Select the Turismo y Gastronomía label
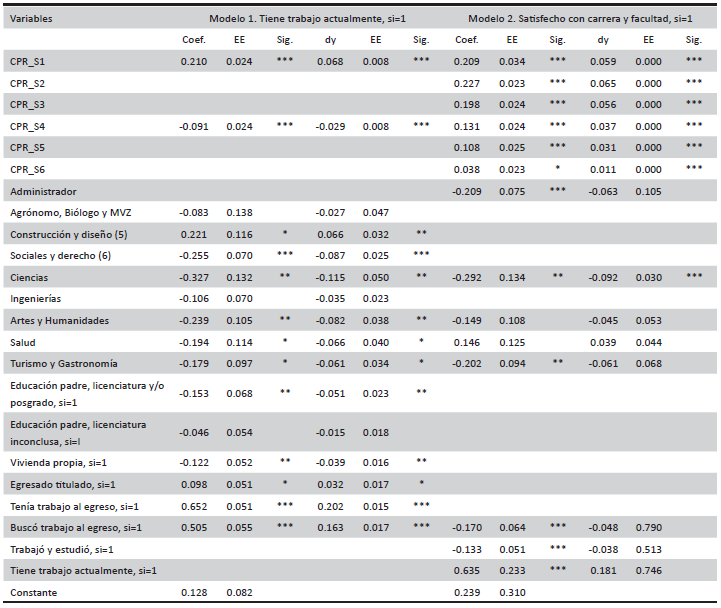This screenshot has height=608, width=721. (x=64, y=363)
